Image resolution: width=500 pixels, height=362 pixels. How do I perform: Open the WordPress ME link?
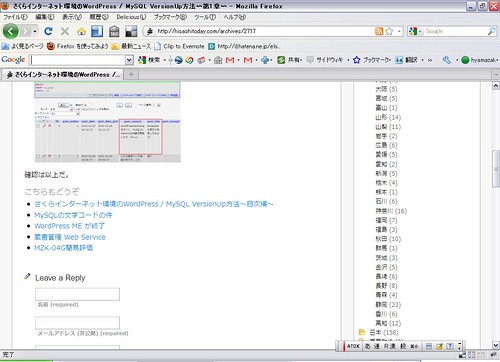70,226
